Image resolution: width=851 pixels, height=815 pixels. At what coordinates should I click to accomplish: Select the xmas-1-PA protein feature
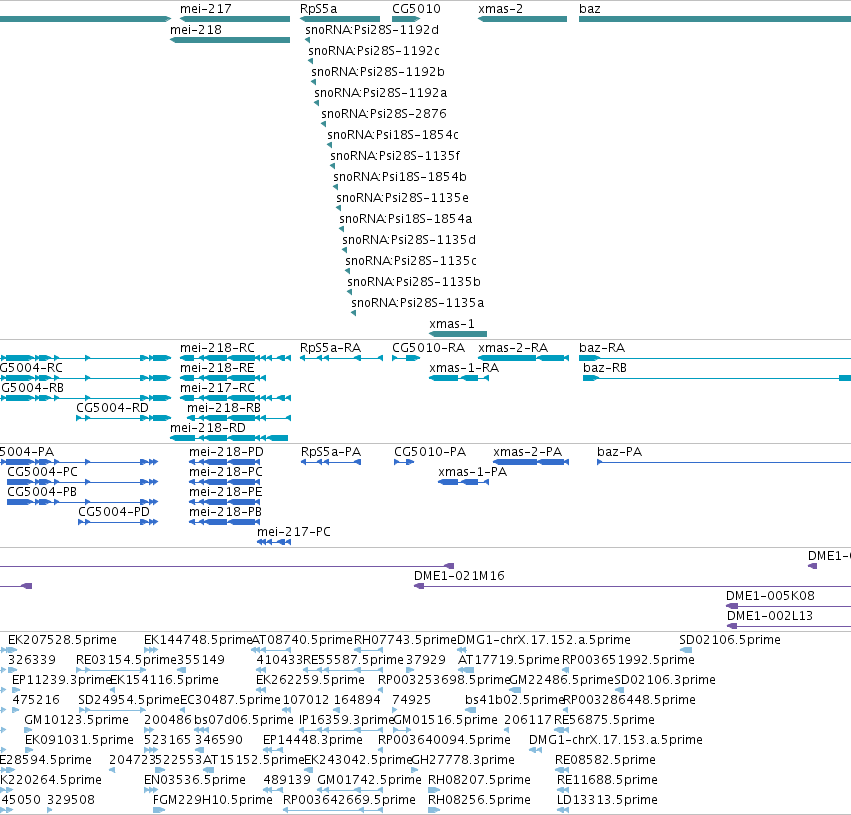(x=463, y=482)
